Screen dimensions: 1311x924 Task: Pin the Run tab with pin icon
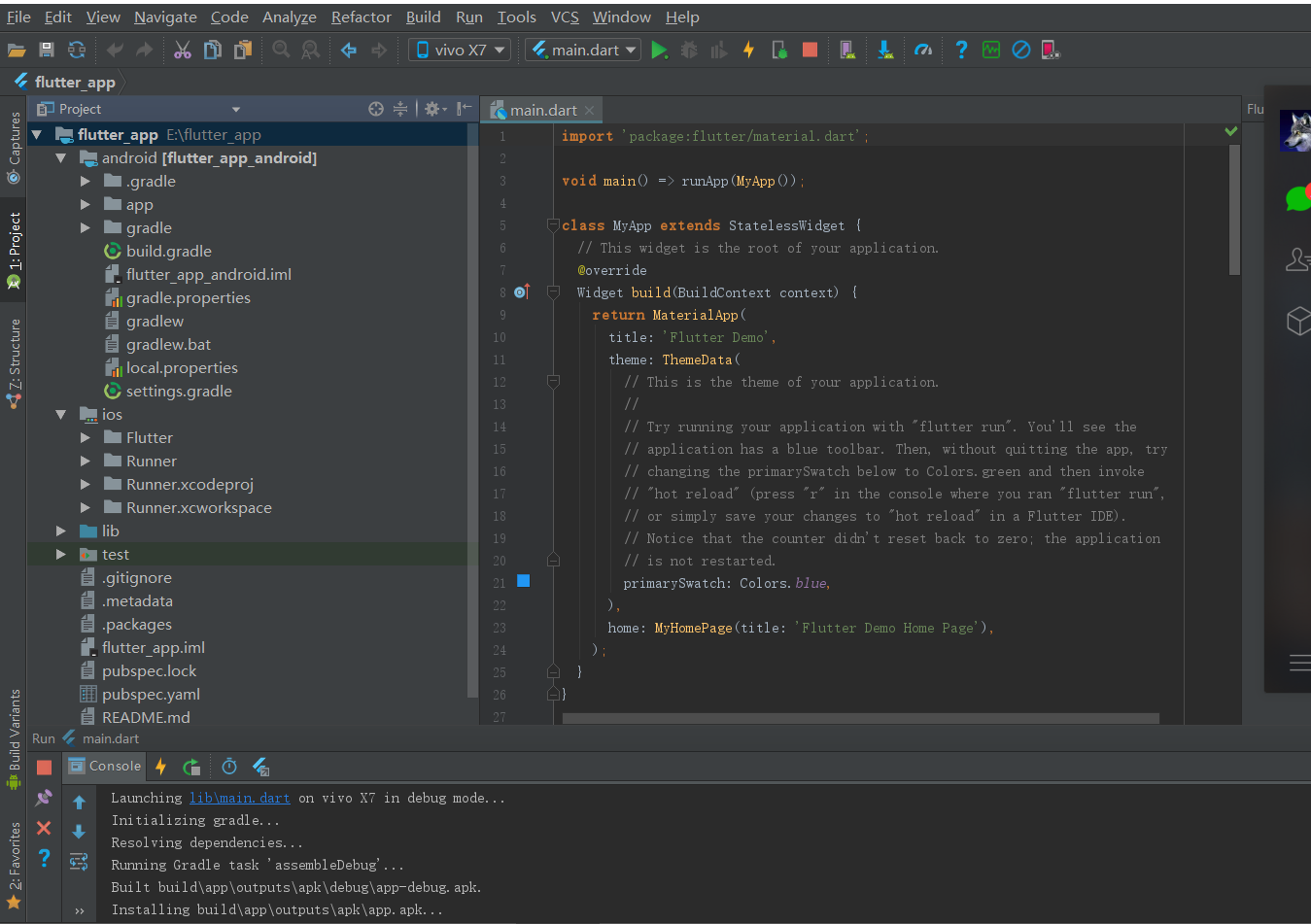pos(44,798)
